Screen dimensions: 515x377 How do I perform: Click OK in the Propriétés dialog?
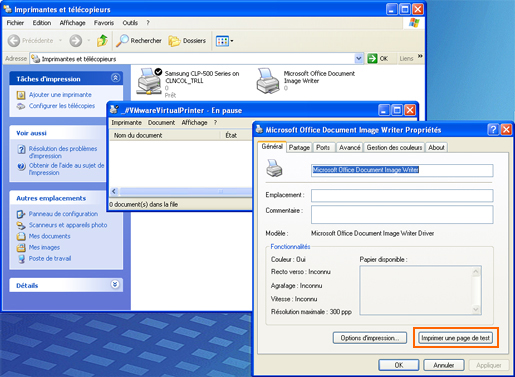point(399,365)
